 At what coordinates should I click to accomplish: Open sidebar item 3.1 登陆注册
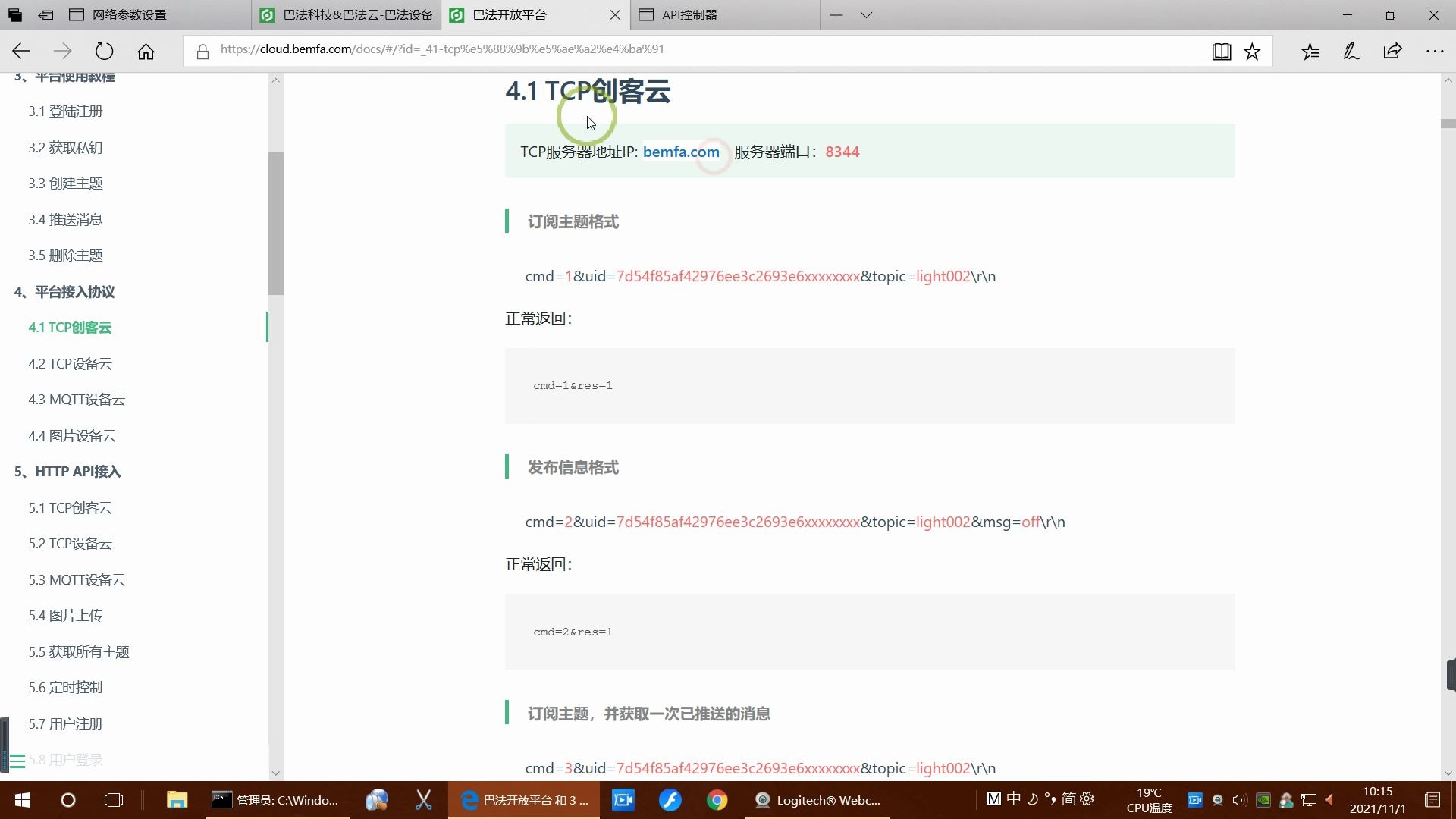click(x=65, y=111)
